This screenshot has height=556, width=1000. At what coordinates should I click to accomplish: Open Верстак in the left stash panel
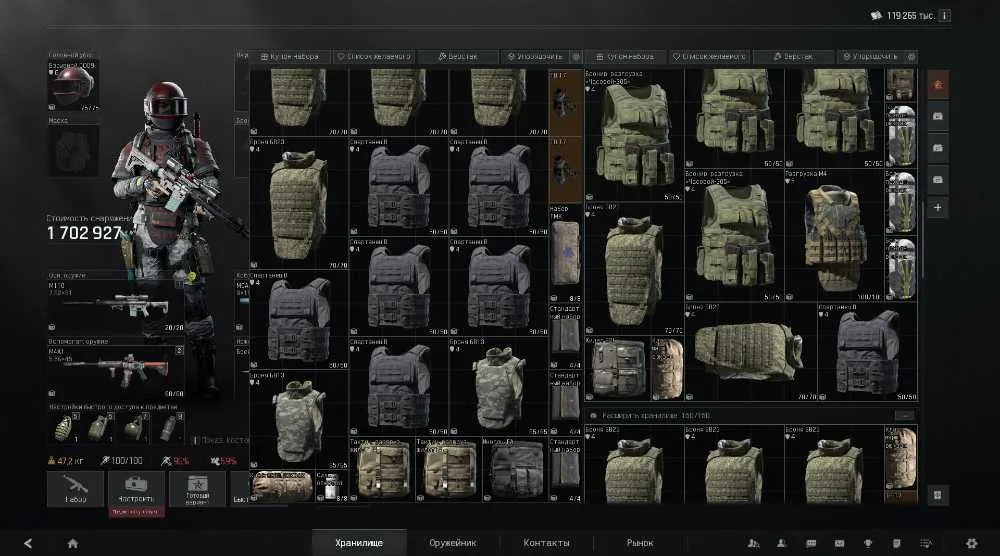coord(457,57)
